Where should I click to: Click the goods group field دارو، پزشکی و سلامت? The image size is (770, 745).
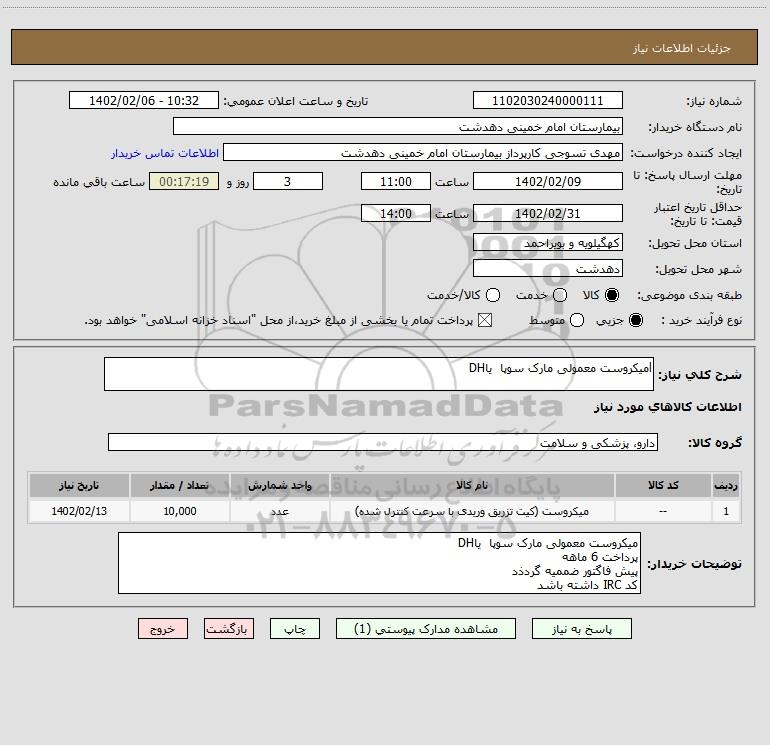pos(383,442)
